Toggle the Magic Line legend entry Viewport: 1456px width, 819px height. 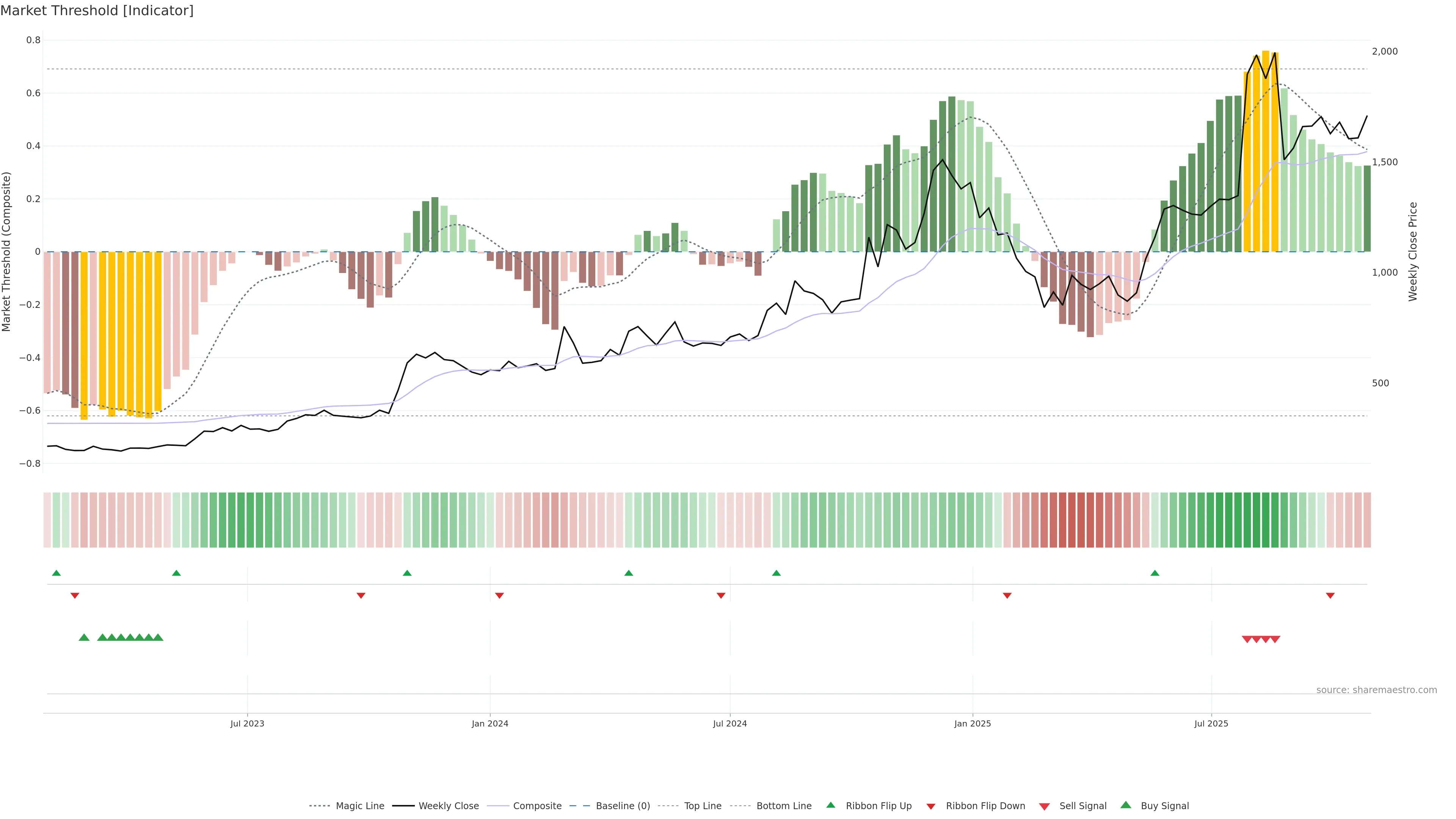[x=359, y=806]
